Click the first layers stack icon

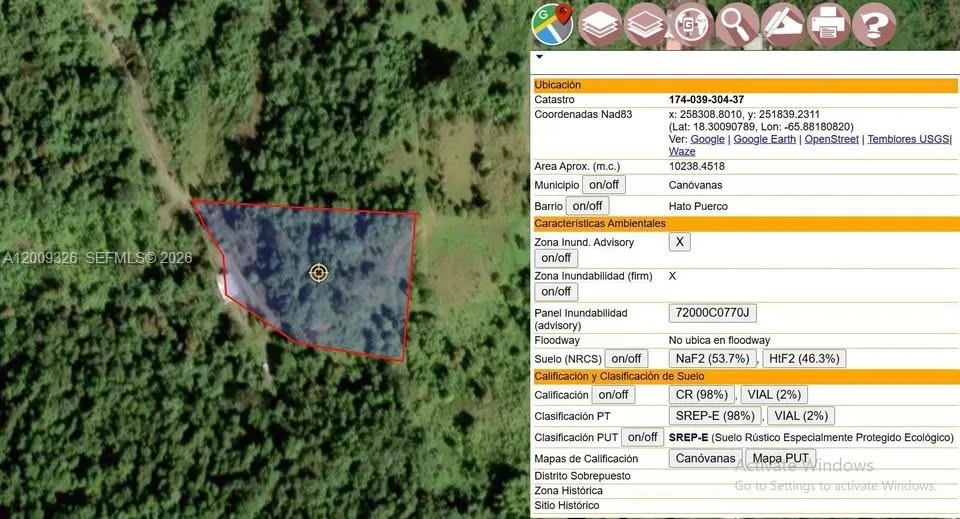600,24
